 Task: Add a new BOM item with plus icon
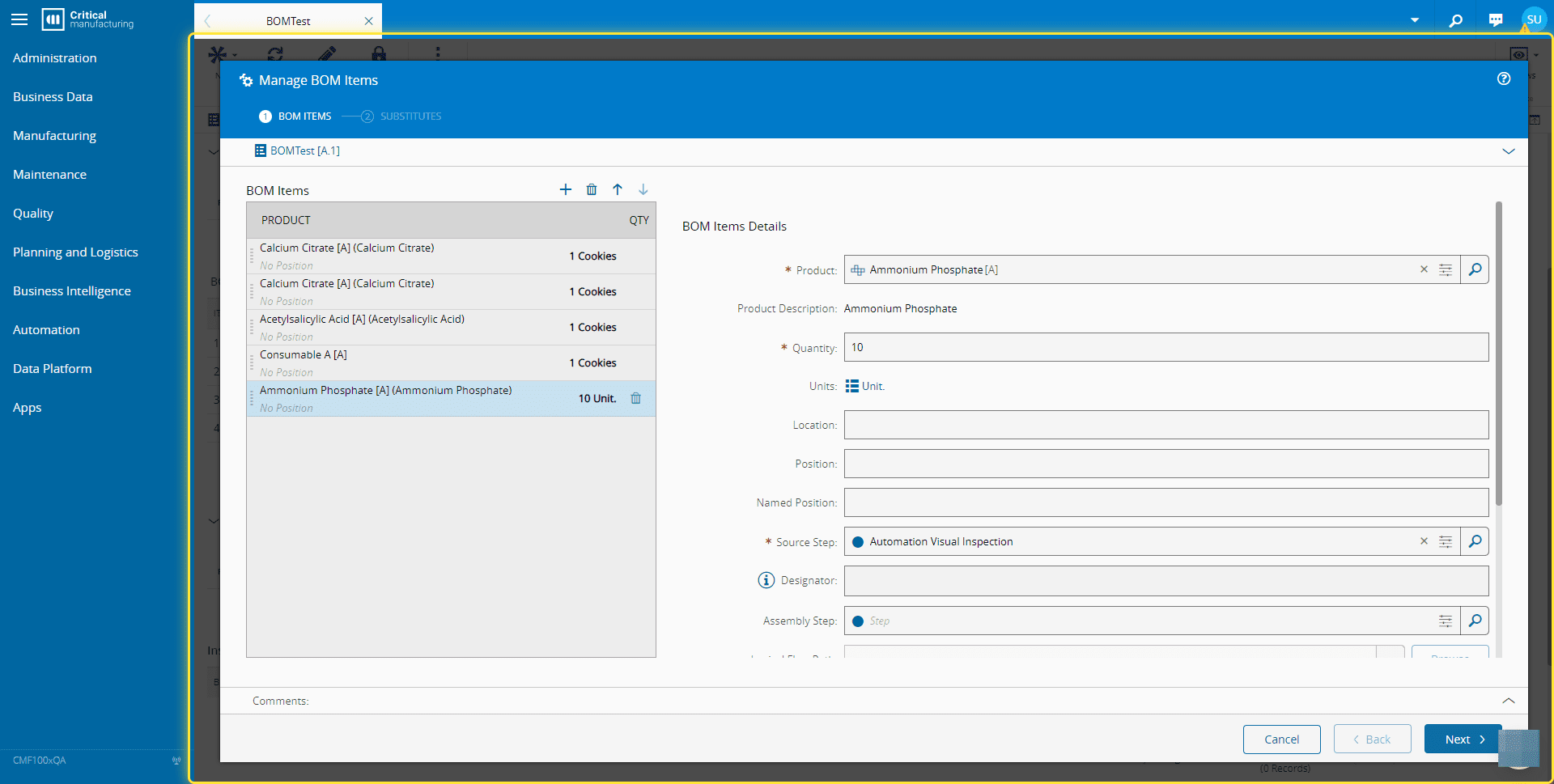click(x=565, y=189)
